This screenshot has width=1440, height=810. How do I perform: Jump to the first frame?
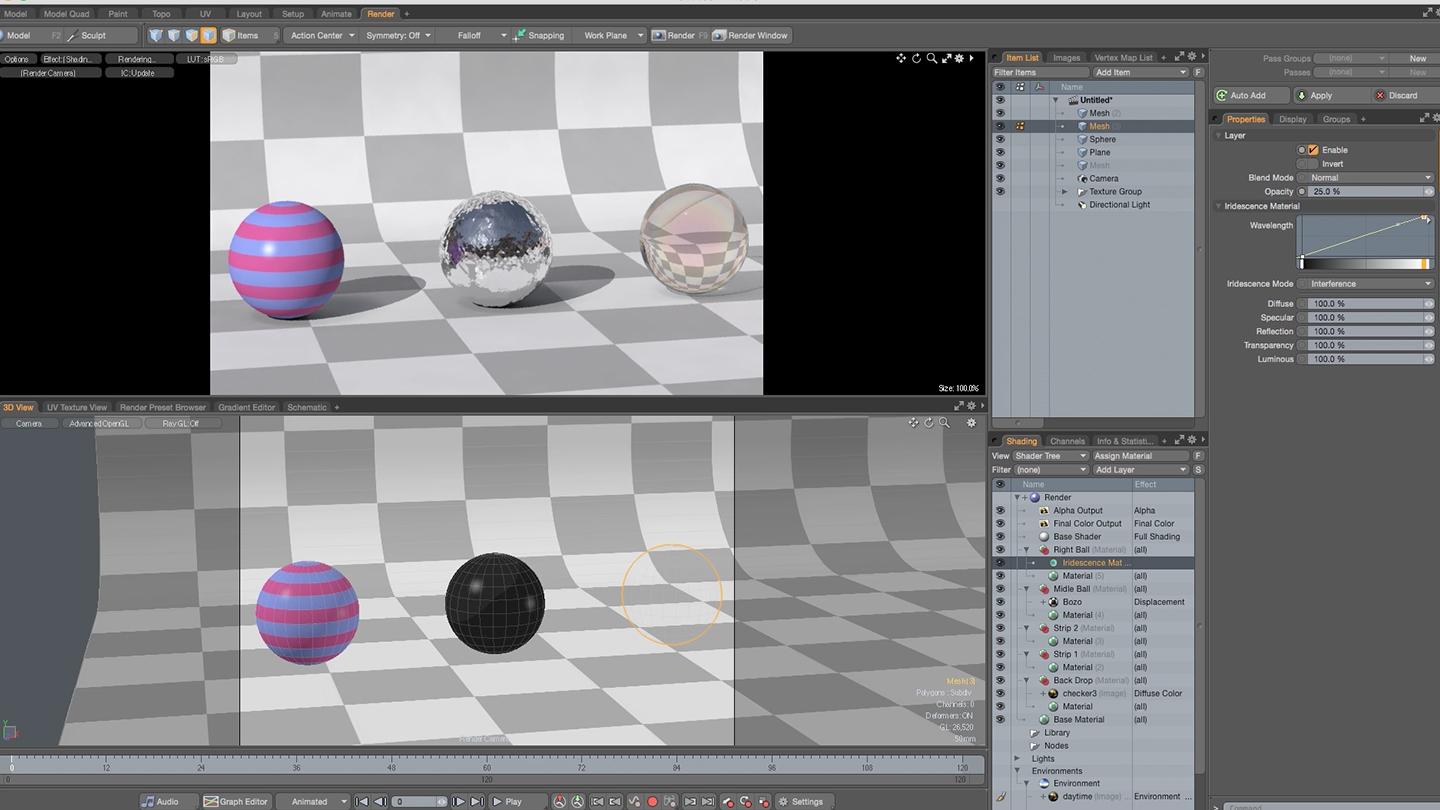point(362,801)
